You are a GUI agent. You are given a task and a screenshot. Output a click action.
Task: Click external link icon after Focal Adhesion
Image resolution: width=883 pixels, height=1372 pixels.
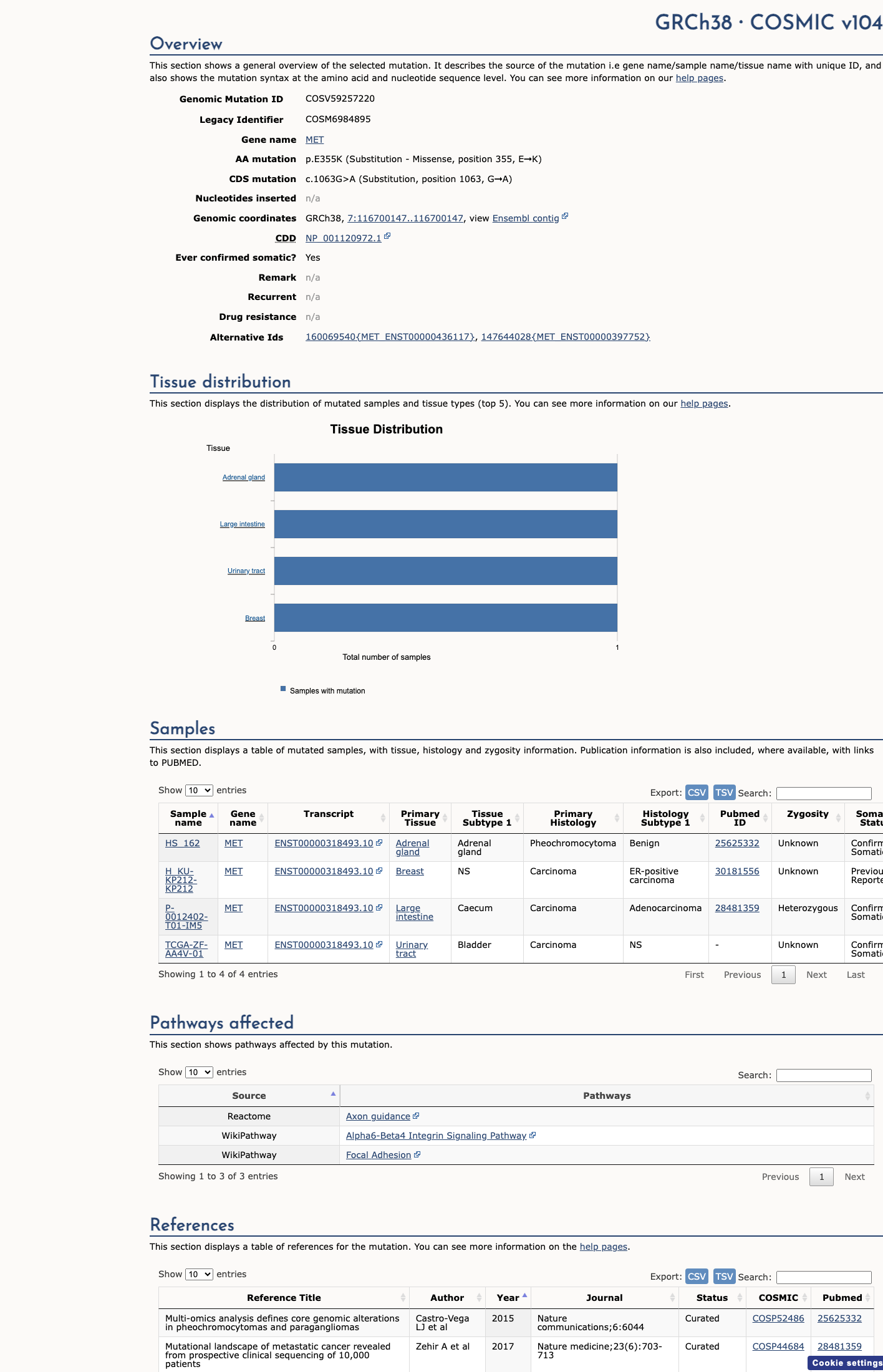(x=417, y=1154)
